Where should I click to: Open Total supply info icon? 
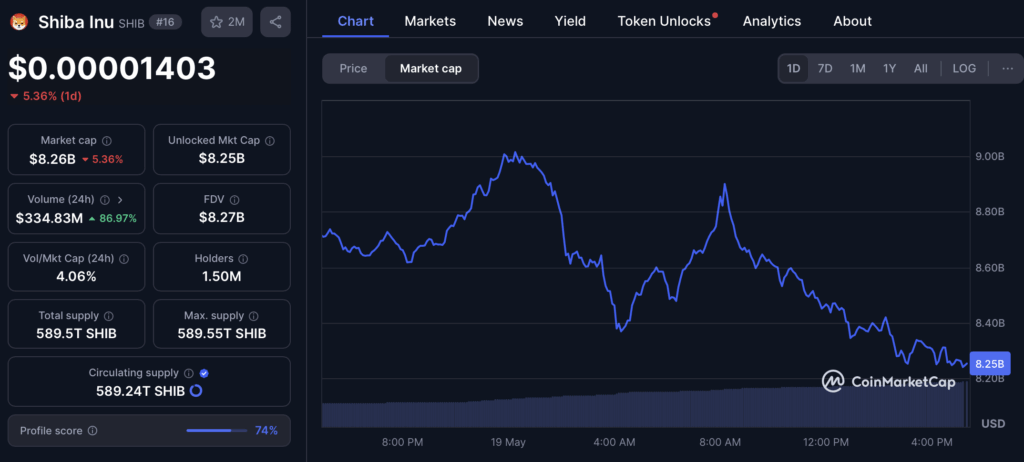point(109,316)
